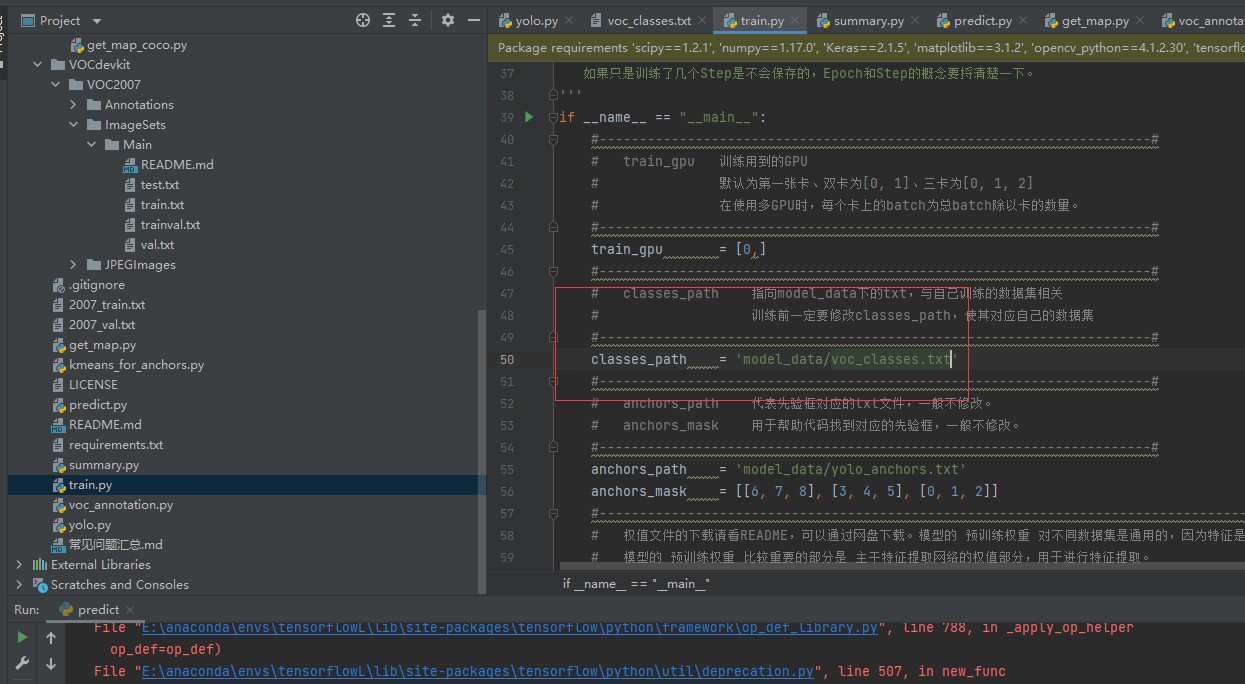The width and height of the screenshot is (1245, 684).
Task: Open run settings wrench icon
Action: pyautogui.click(x=22, y=664)
